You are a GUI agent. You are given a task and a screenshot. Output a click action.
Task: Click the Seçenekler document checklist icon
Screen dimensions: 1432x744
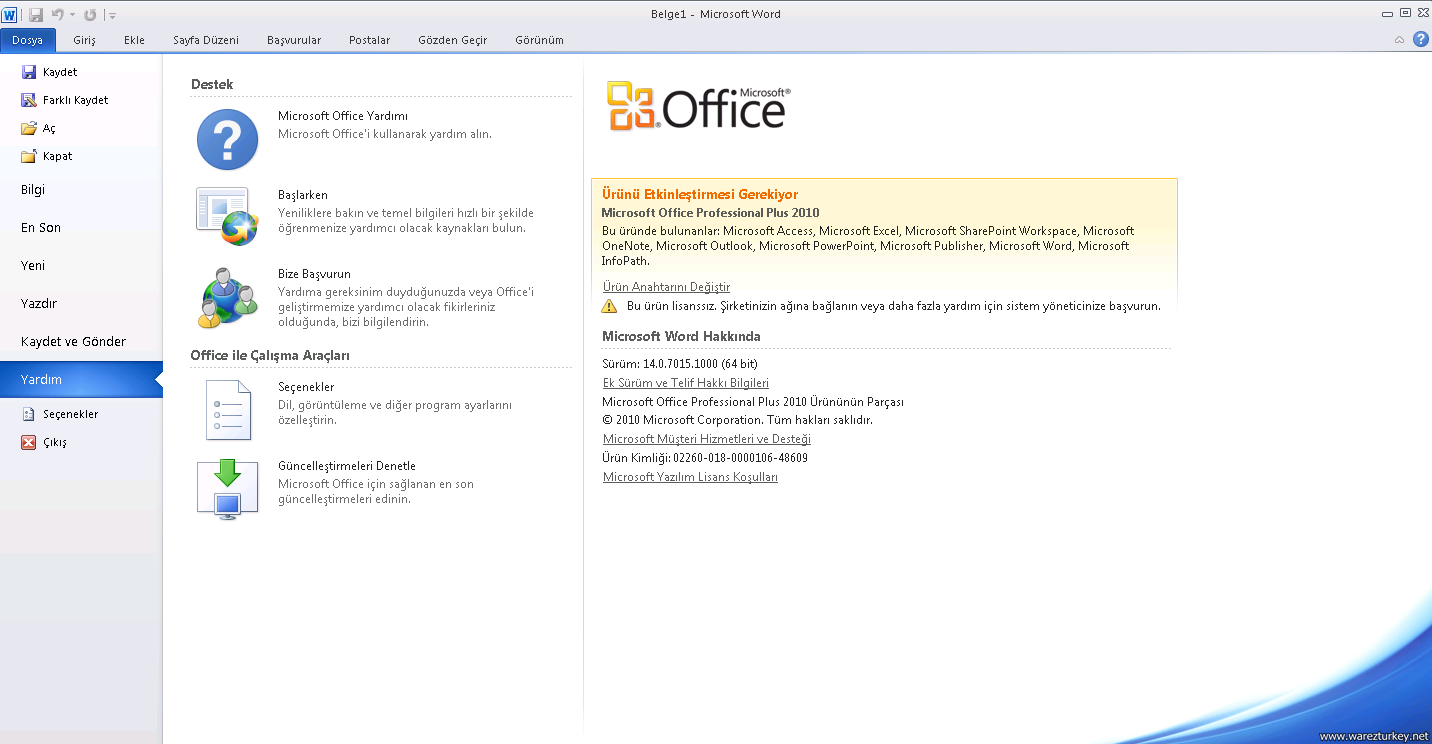click(228, 410)
